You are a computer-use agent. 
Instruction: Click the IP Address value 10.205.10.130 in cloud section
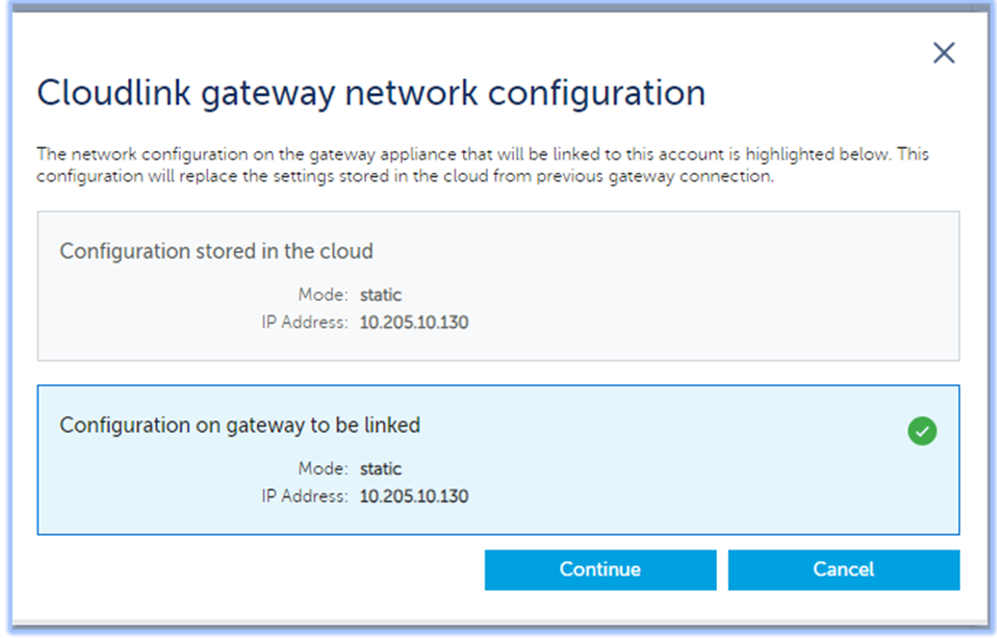[x=413, y=323]
